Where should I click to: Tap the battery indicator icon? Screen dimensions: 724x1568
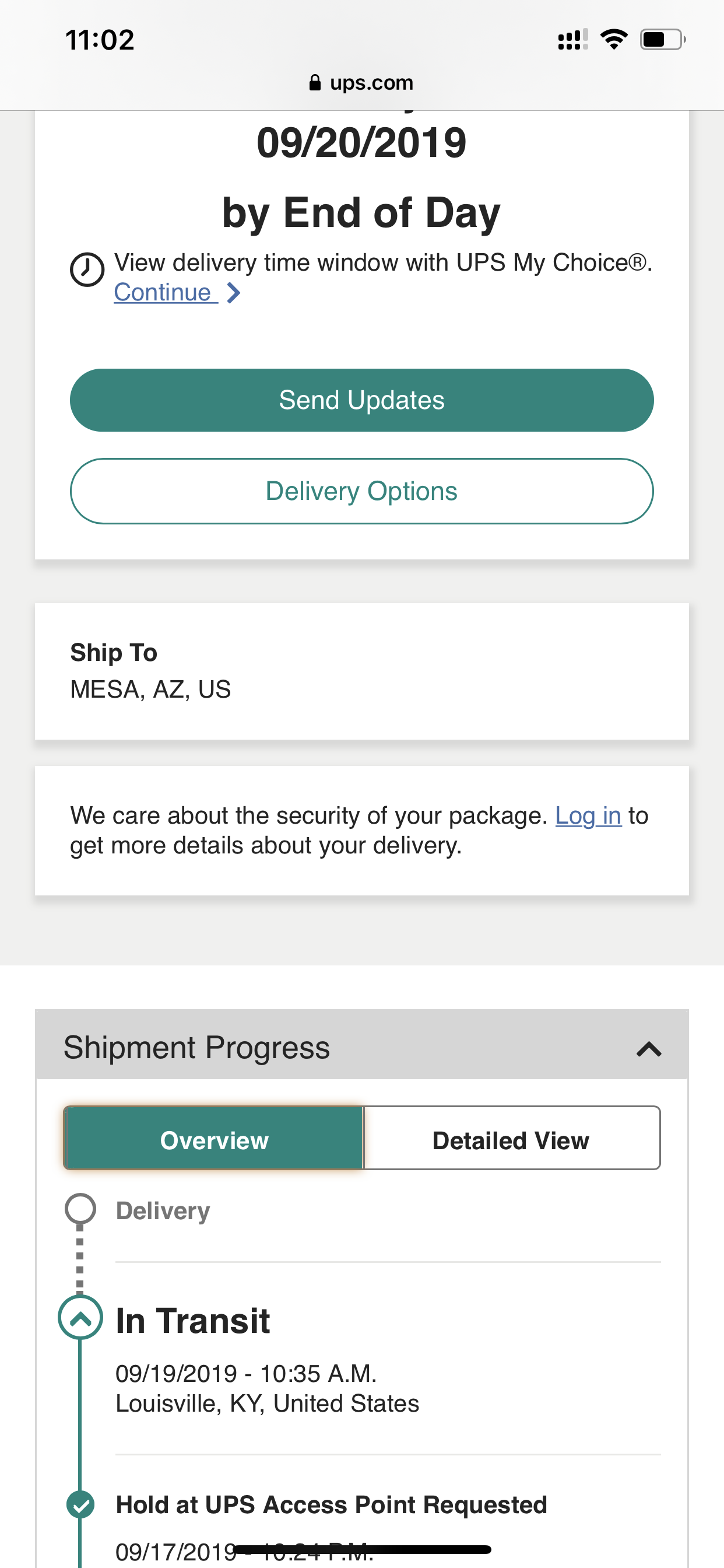tap(663, 40)
